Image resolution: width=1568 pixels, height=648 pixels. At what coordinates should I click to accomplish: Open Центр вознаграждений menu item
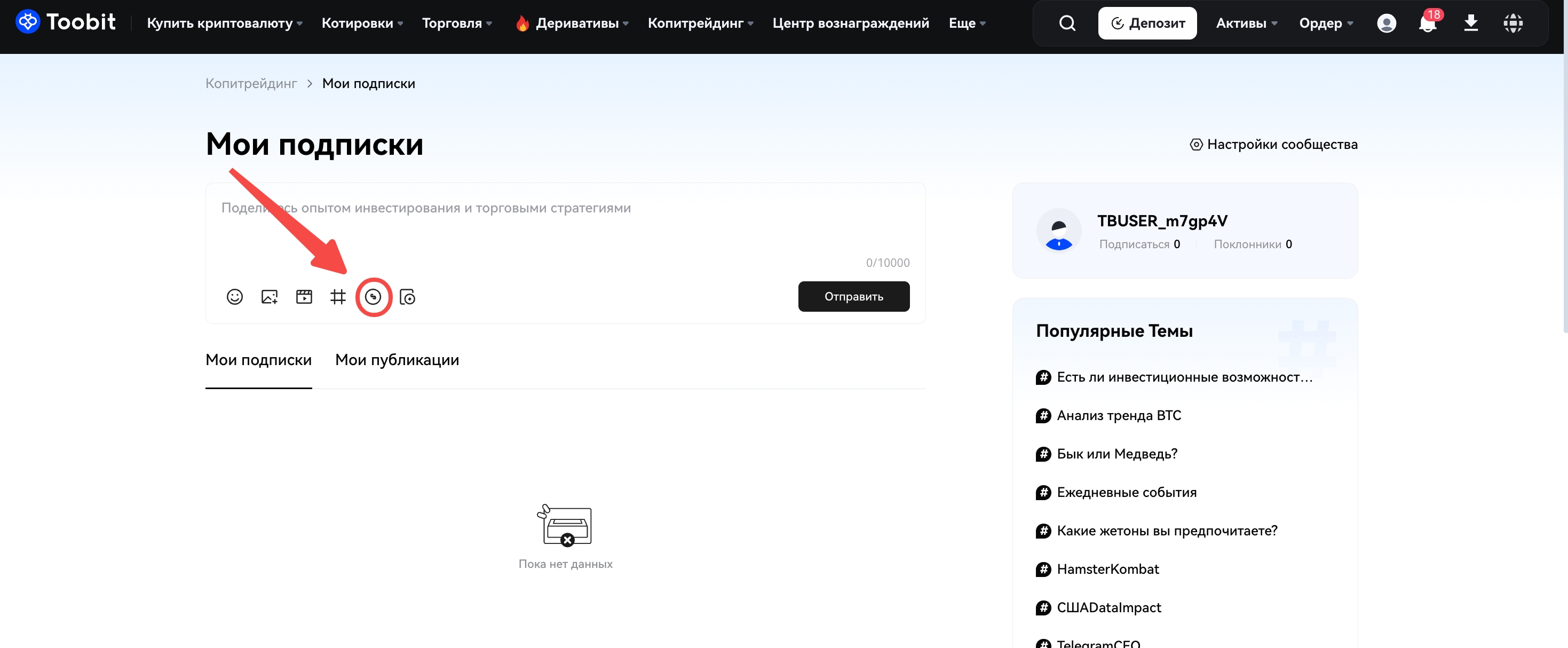(x=850, y=23)
